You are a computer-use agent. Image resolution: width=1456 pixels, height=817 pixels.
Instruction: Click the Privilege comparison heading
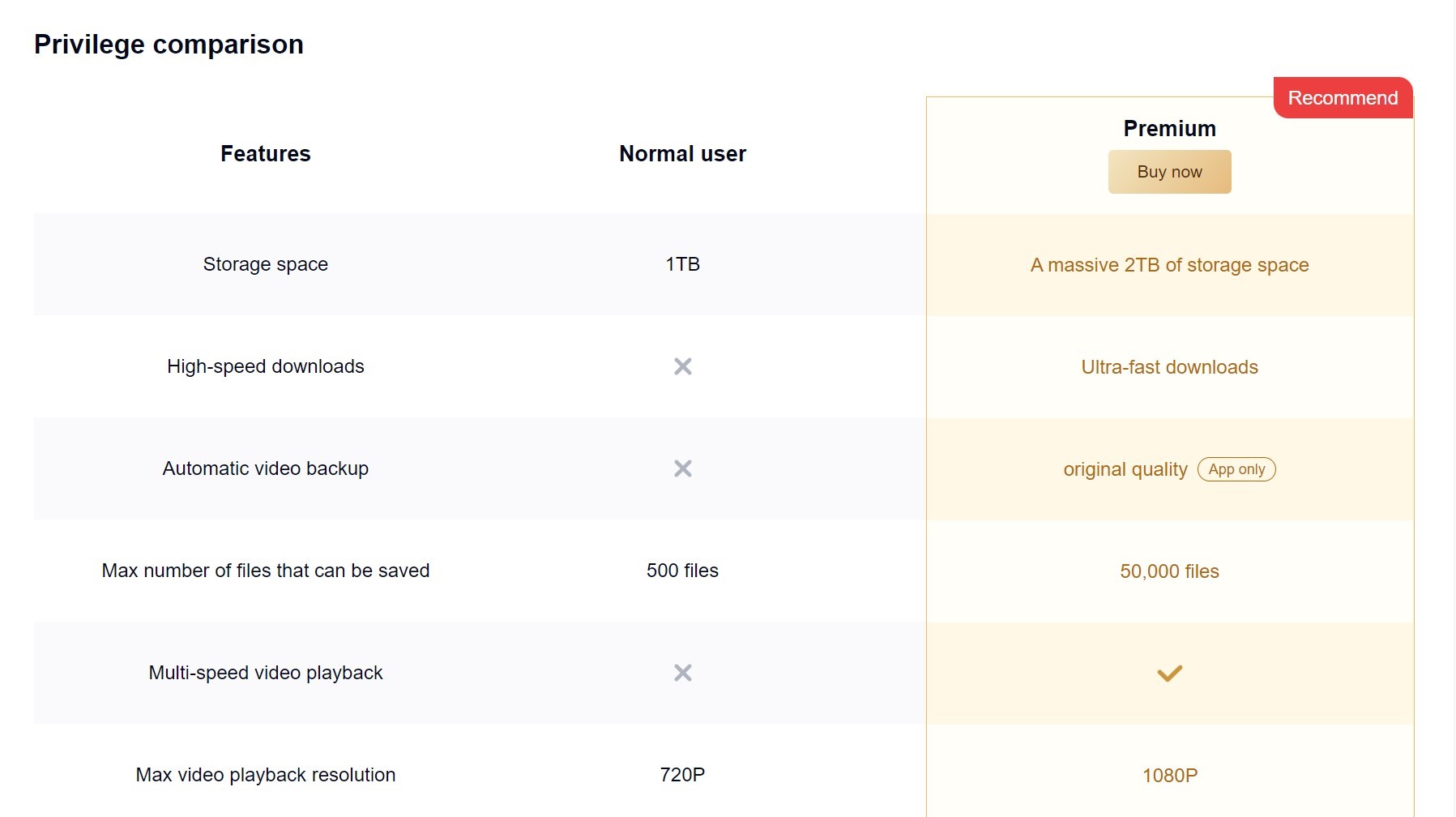168,44
